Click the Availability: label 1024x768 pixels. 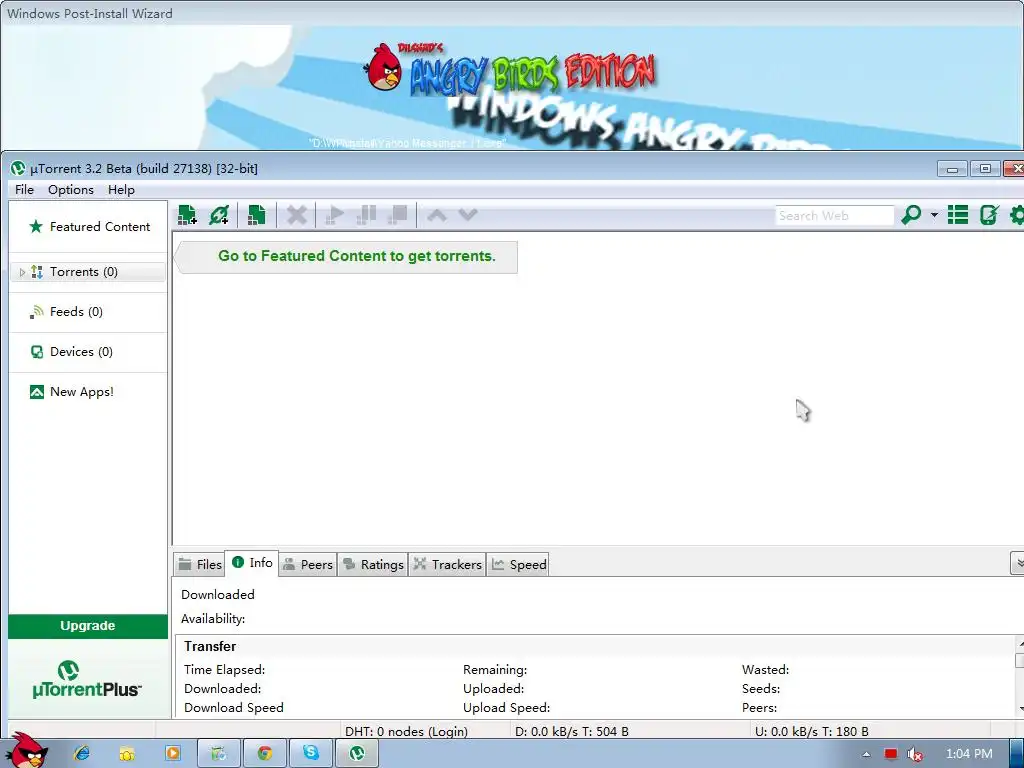click(213, 619)
